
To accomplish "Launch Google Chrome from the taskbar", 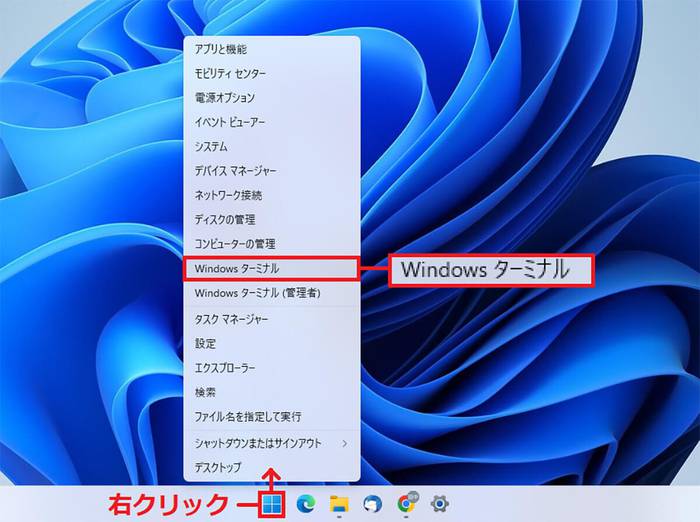I will (406, 503).
